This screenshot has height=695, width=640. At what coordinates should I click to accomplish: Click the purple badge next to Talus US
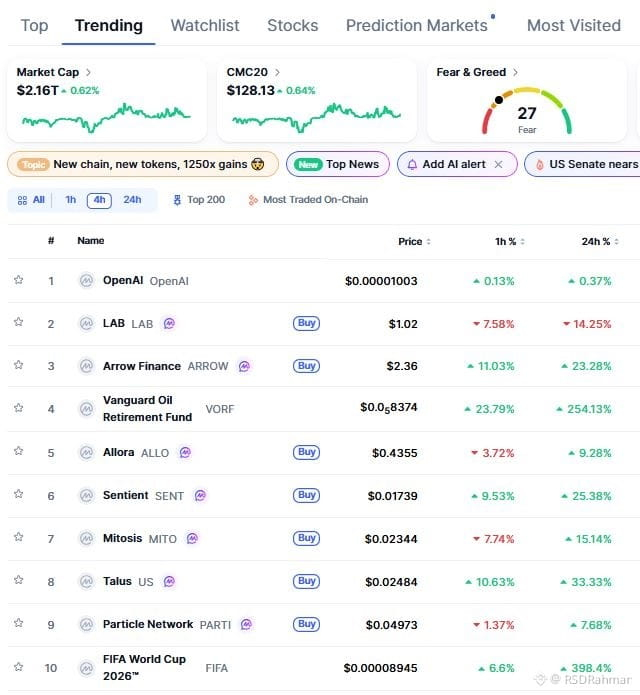tap(169, 582)
